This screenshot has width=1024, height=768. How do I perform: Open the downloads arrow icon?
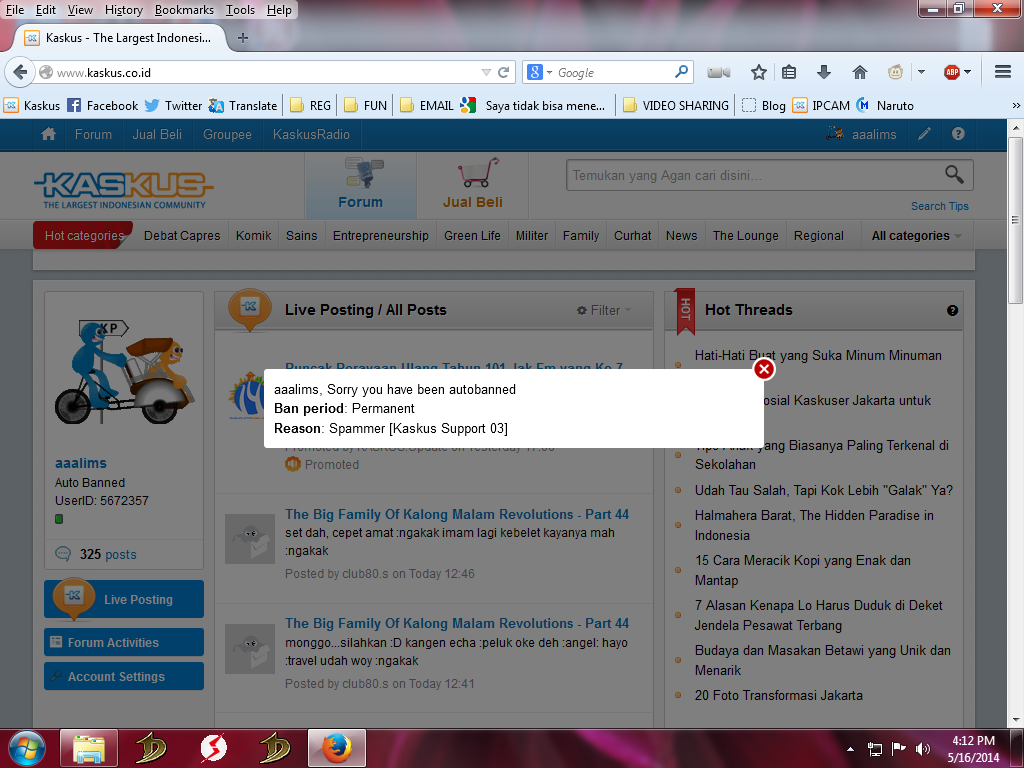pos(824,72)
